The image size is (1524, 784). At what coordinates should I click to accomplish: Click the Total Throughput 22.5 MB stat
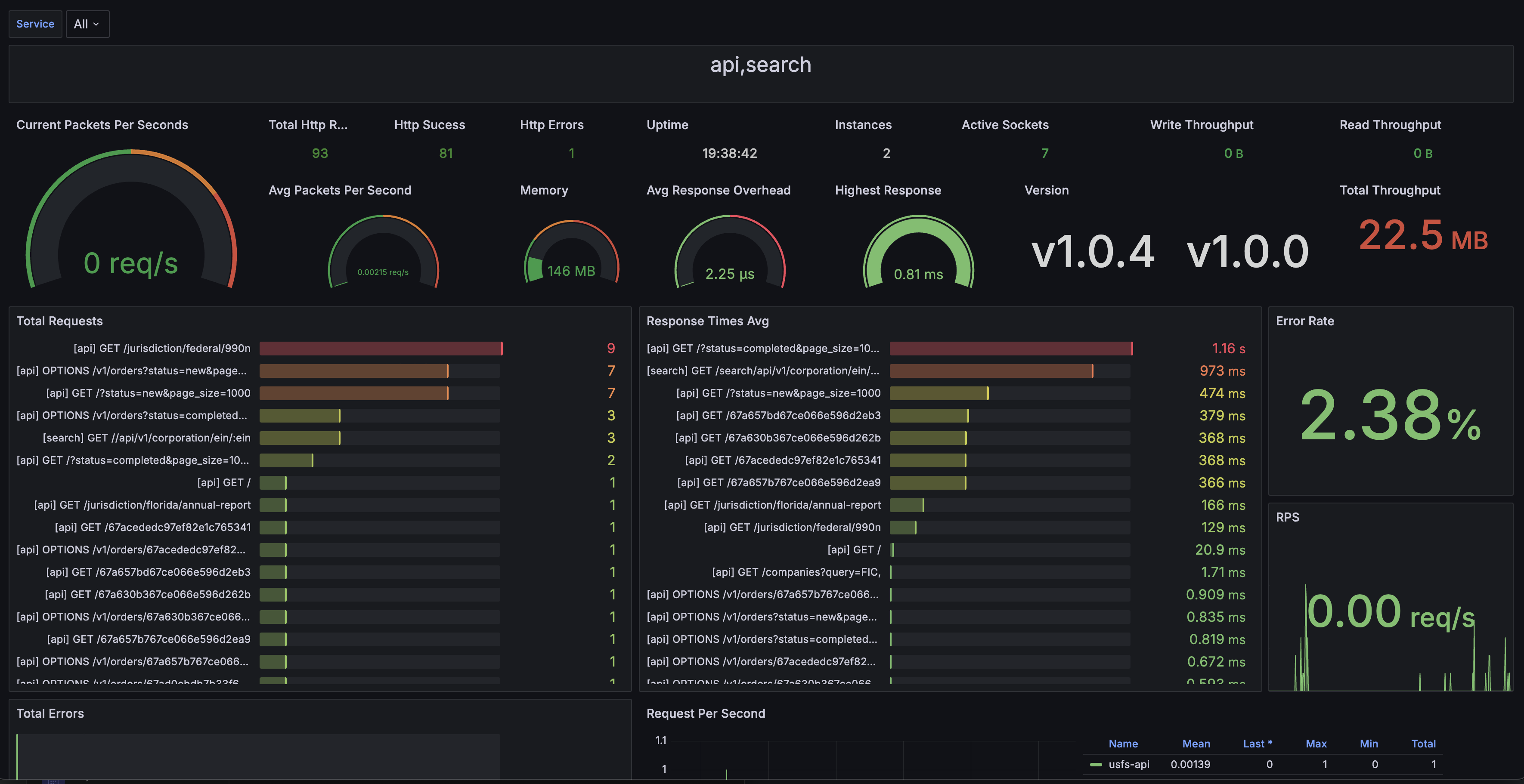tap(1423, 235)
